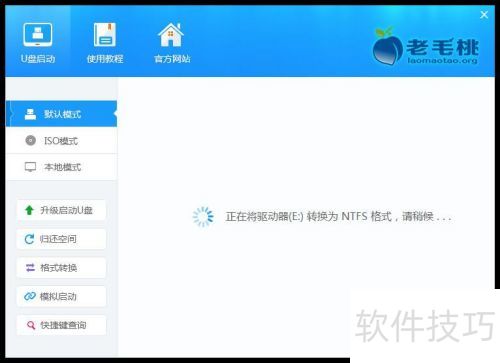Screen dimensions: 500x363
Task: Click the 格式转换 button
Action: point(61,267)
